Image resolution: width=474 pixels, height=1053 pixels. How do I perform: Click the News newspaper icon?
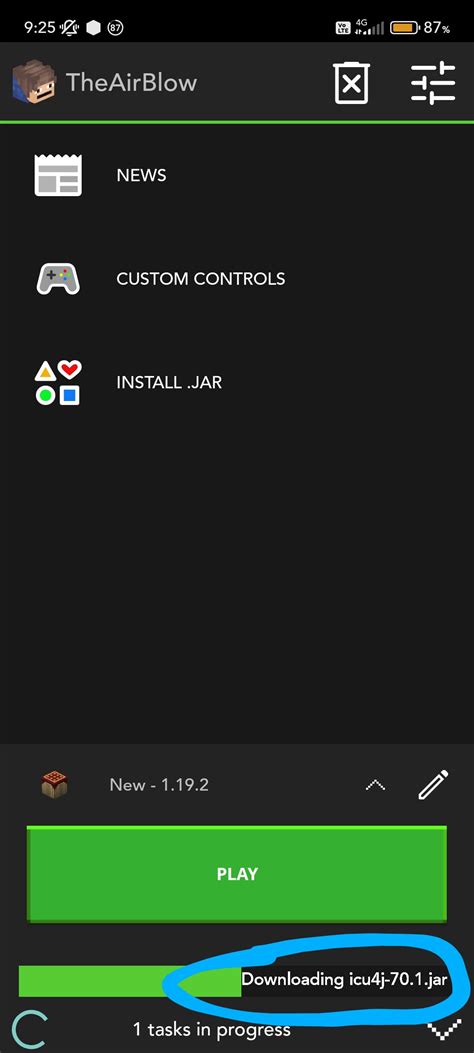click(58, 175)
